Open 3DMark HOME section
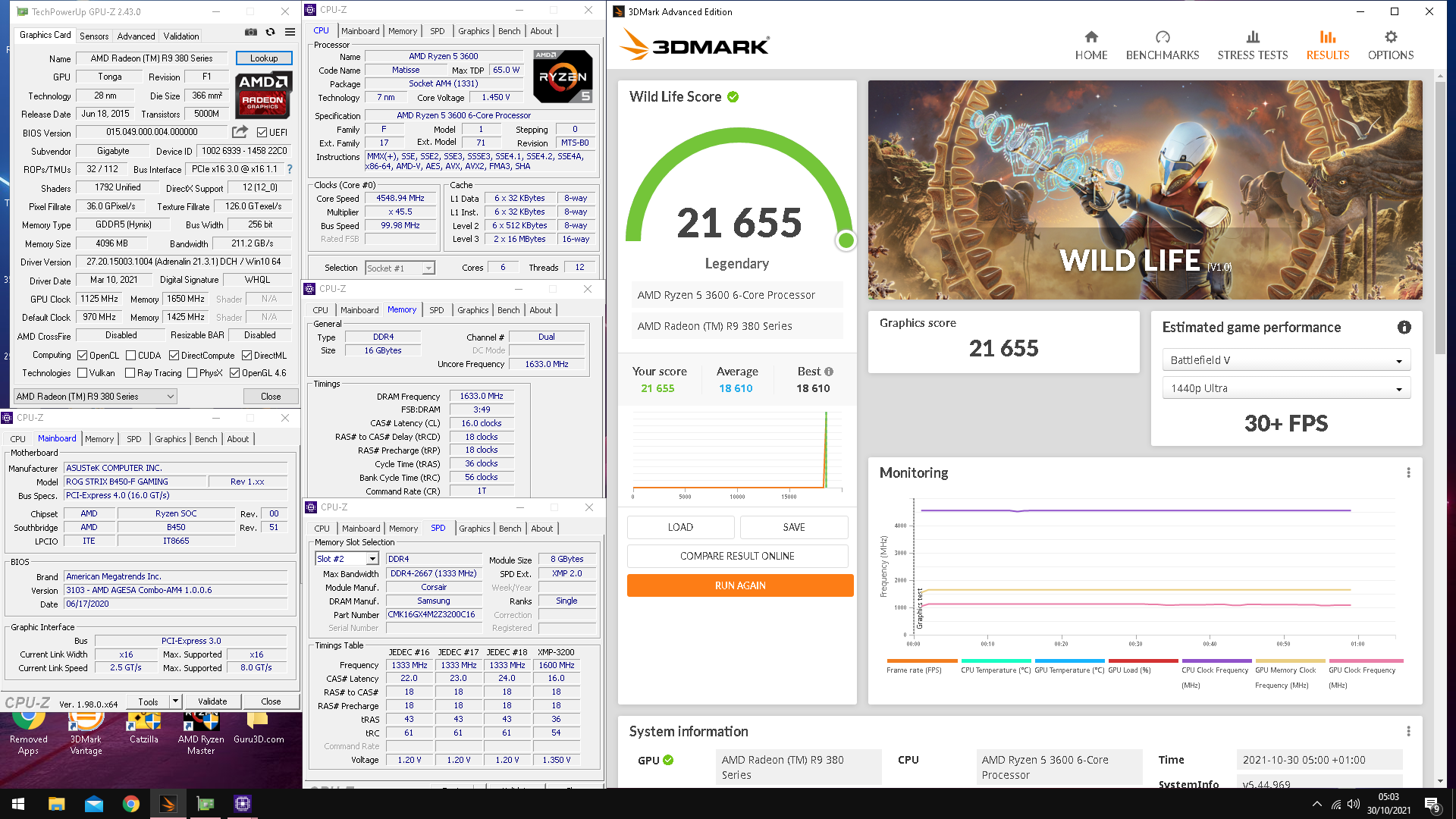The width and height of the screenshot is (1456, 819). coord(1091,45)
